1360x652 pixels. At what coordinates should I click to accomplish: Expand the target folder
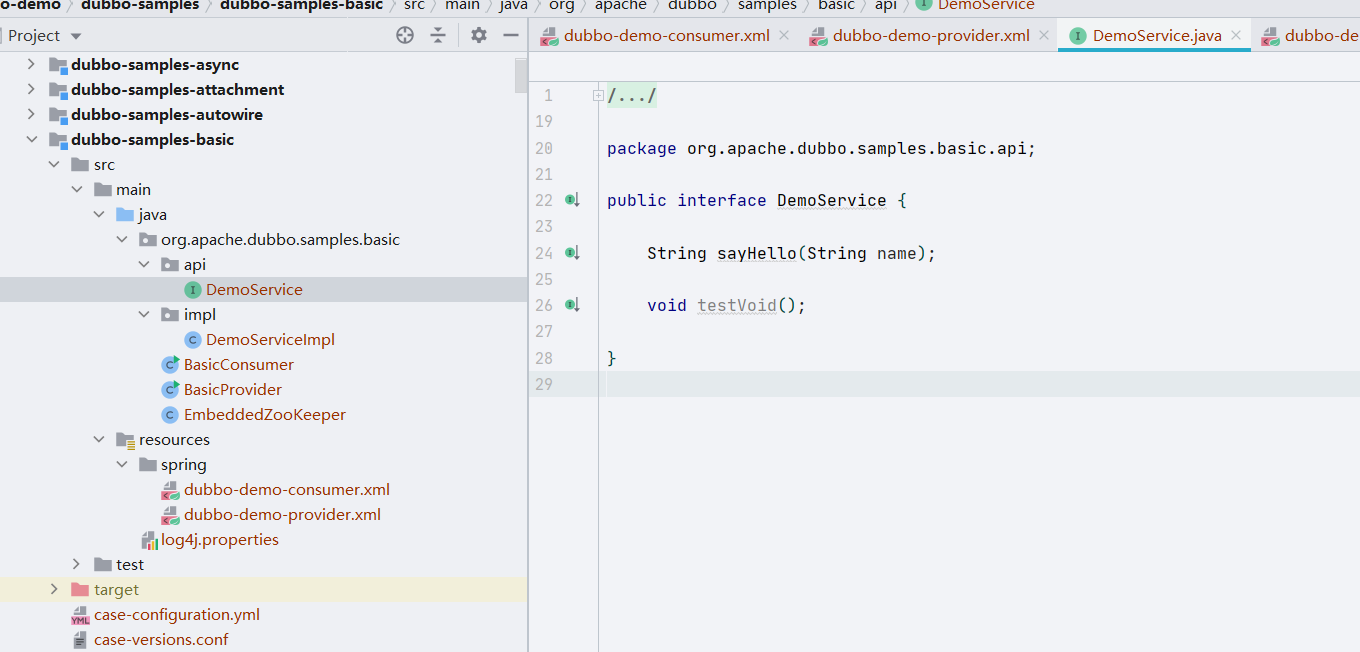click(54, 589)
